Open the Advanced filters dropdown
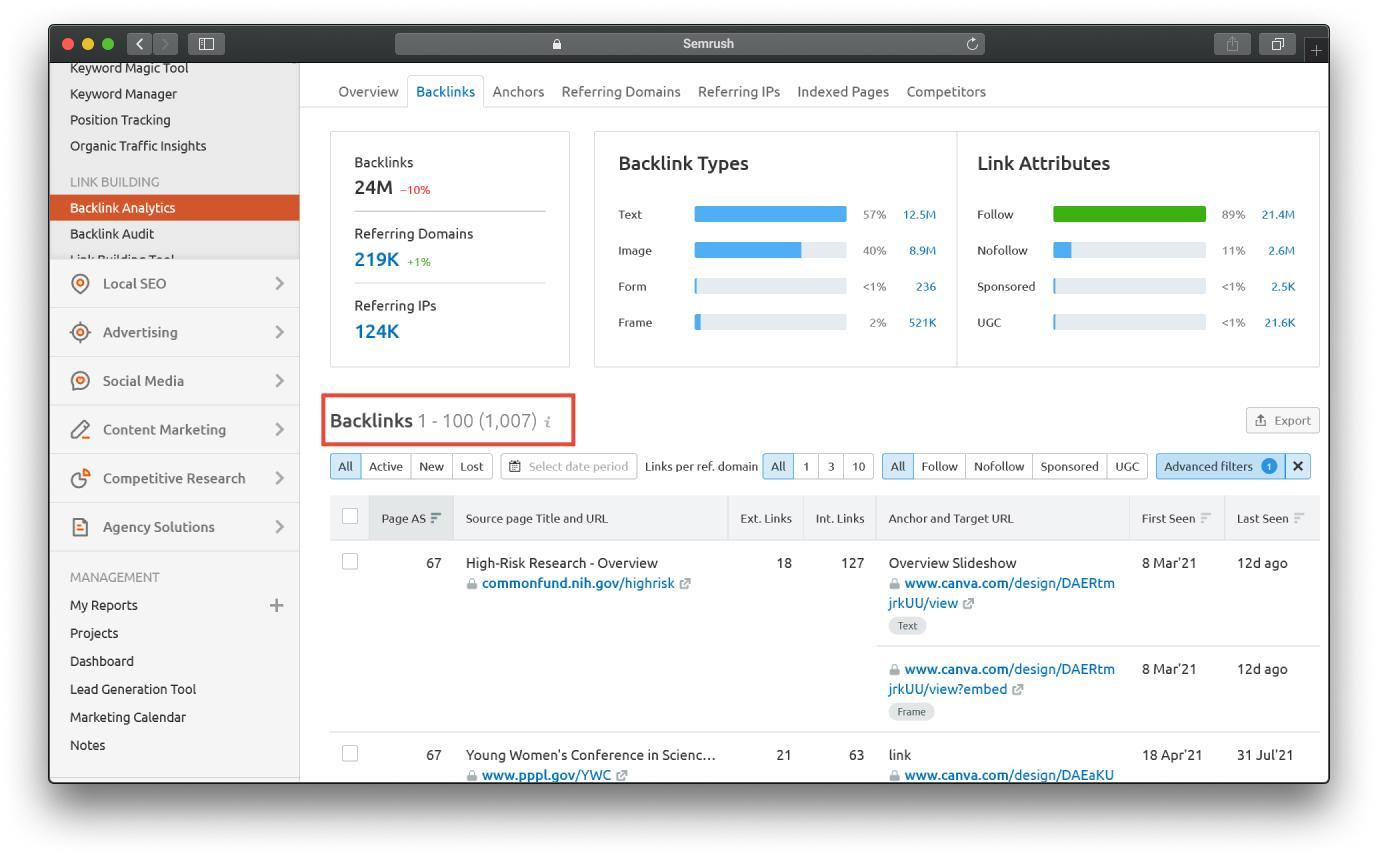 coord(1220,466)
